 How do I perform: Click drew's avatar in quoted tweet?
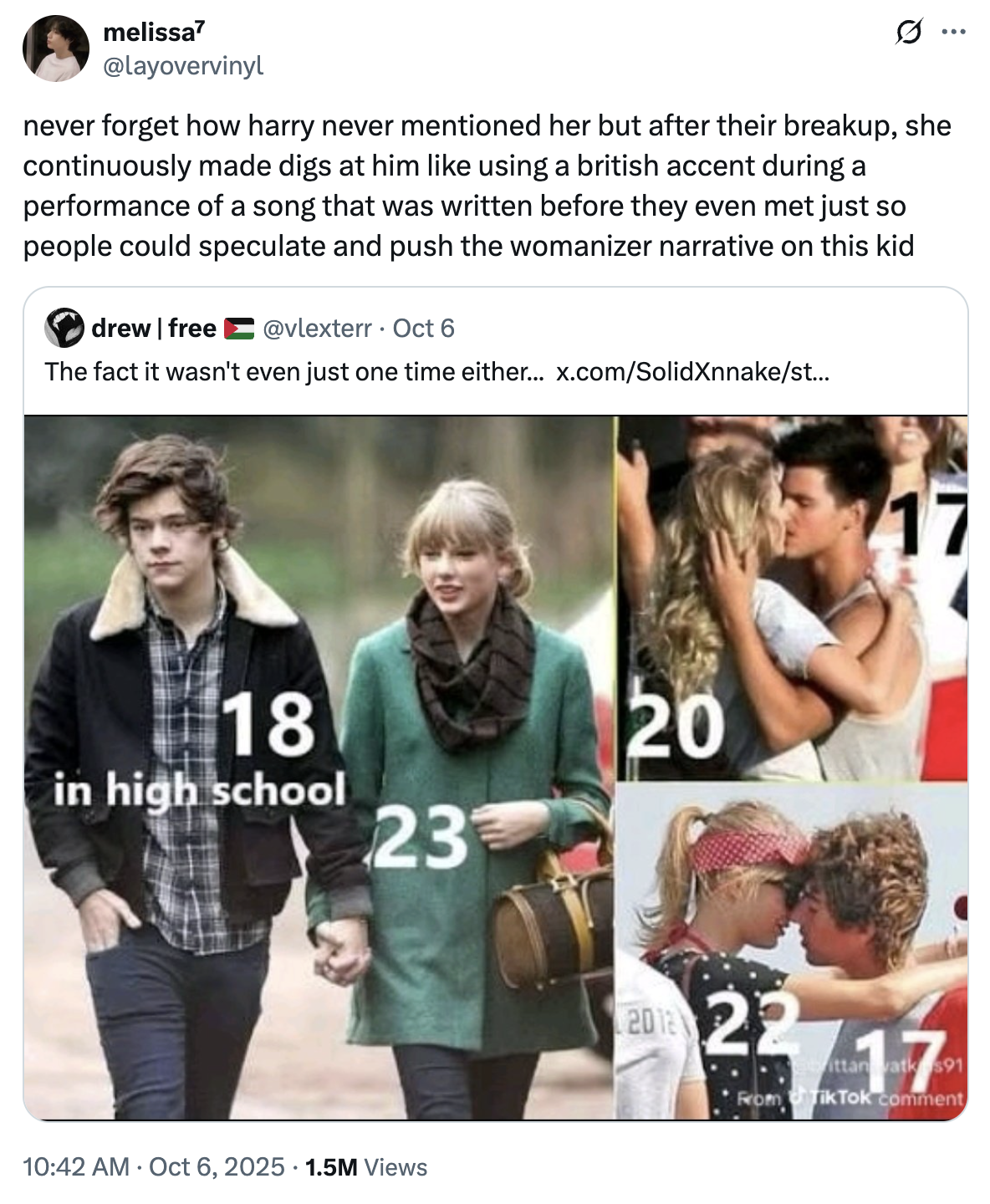64,328
